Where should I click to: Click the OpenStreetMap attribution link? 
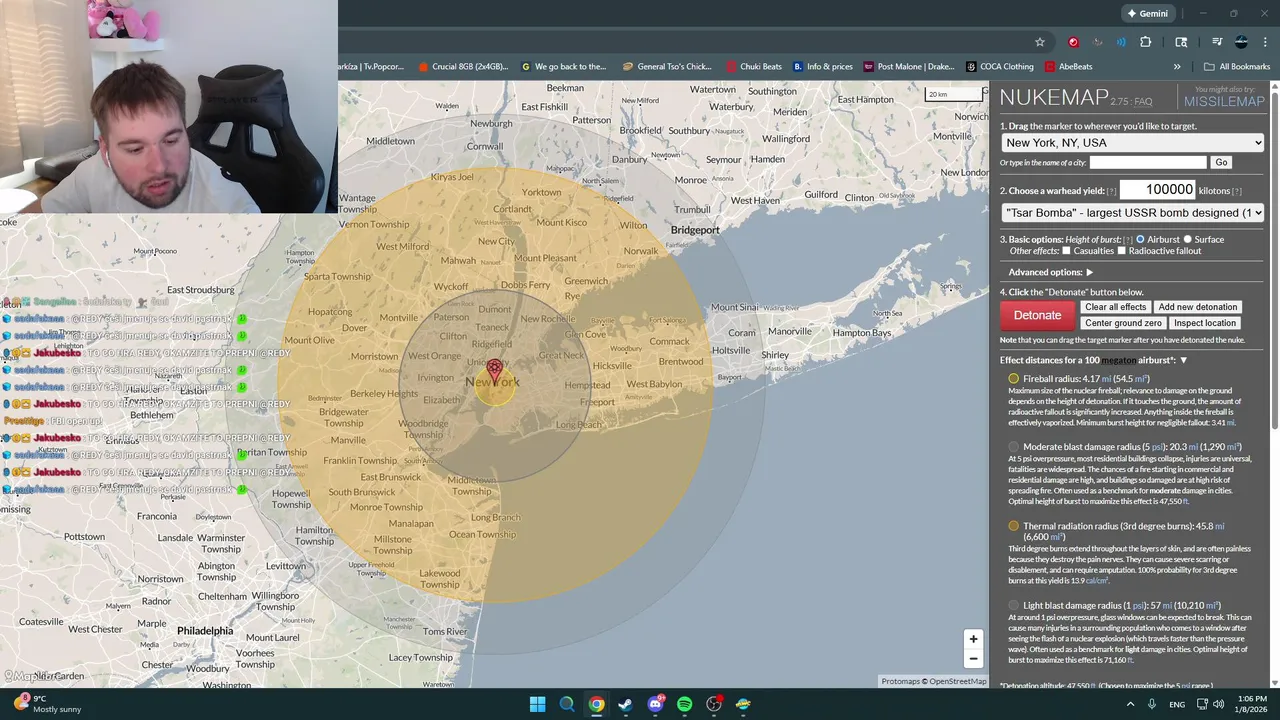pos(957,681)
